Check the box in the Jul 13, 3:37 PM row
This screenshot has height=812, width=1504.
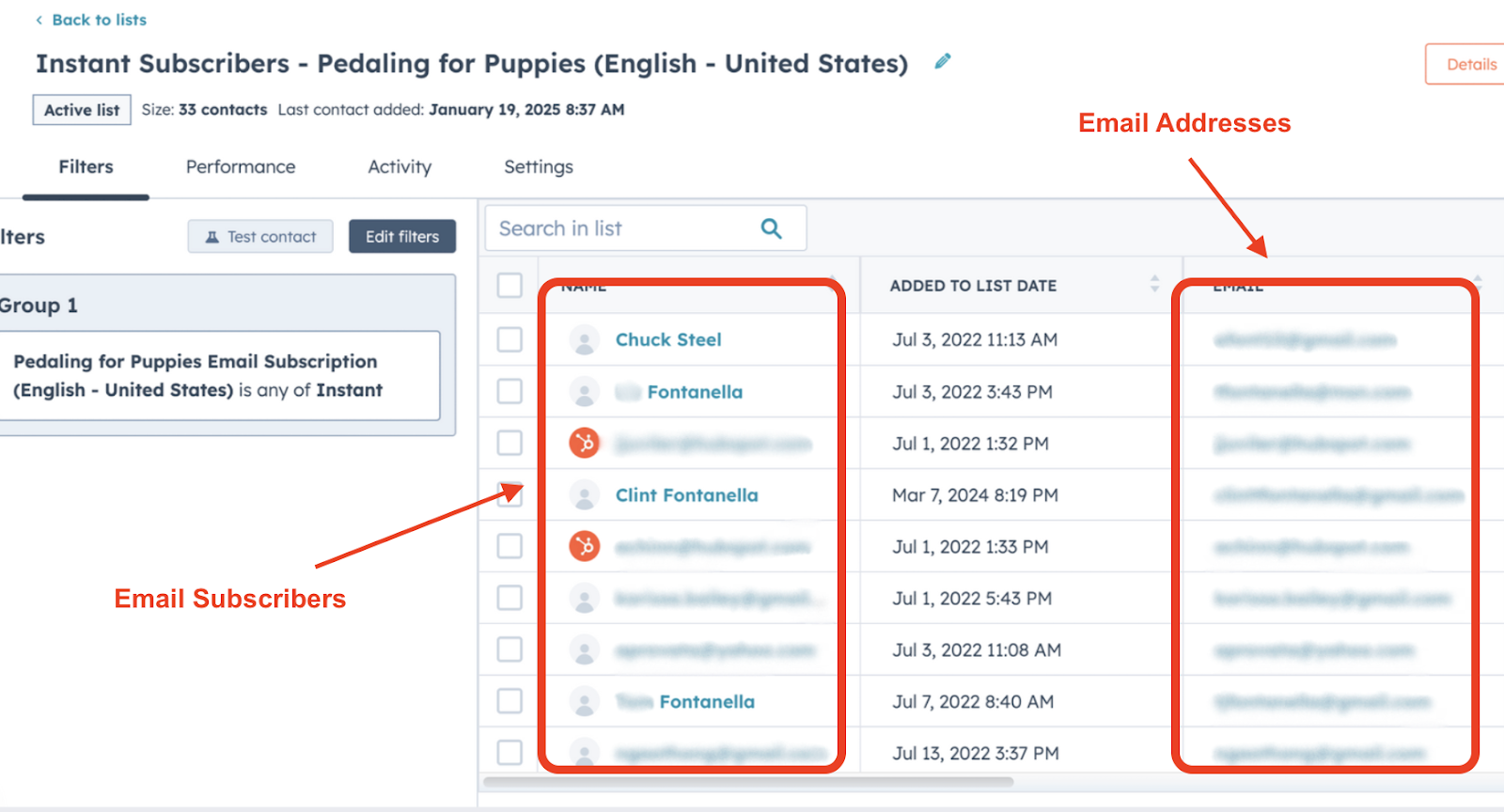pyautogui.click(x=509, y=753)
